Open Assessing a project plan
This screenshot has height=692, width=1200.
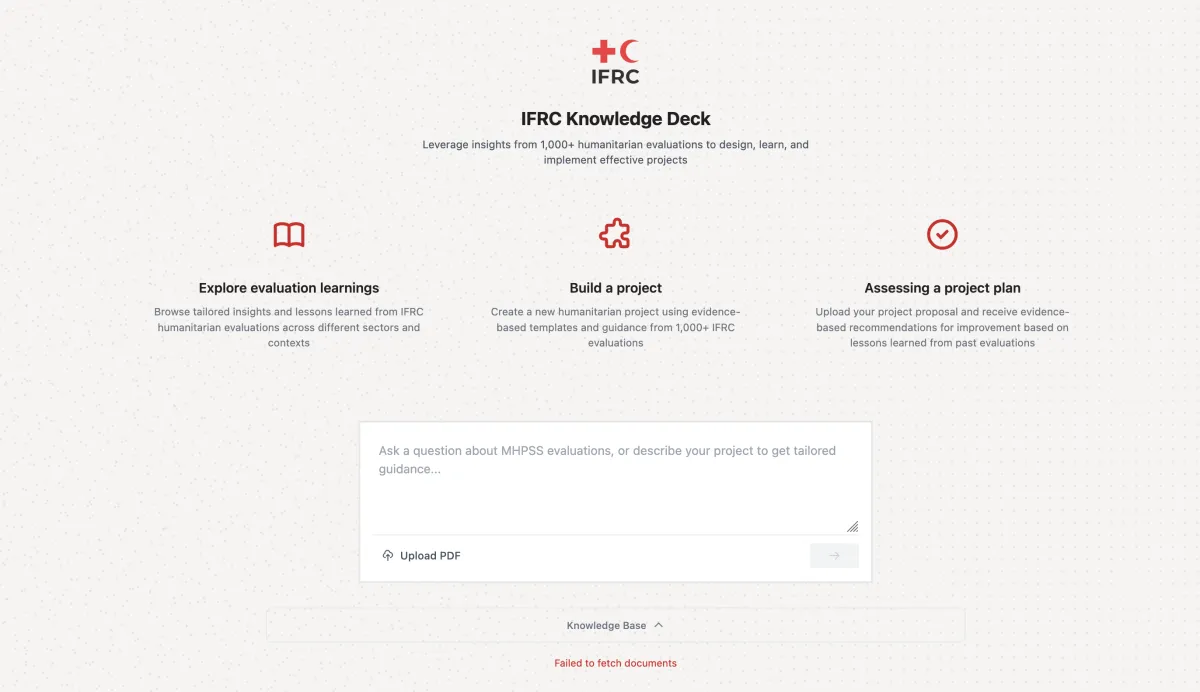point(942,288)
